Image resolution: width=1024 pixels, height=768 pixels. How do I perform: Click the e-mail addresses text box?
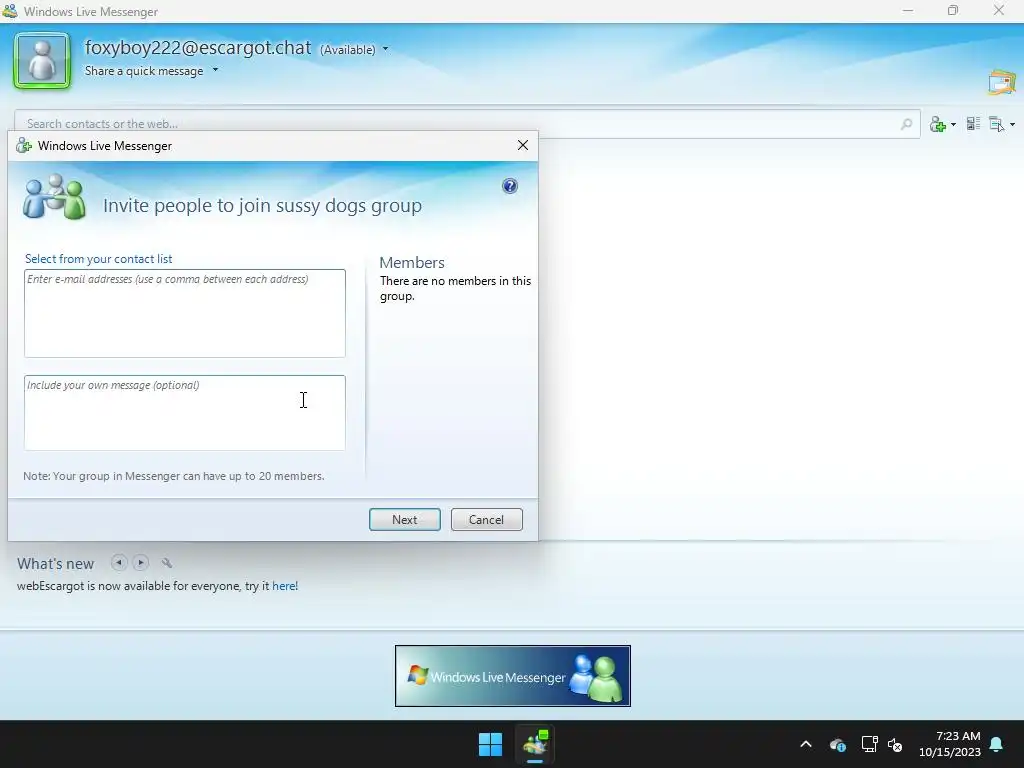click(185, 313)
